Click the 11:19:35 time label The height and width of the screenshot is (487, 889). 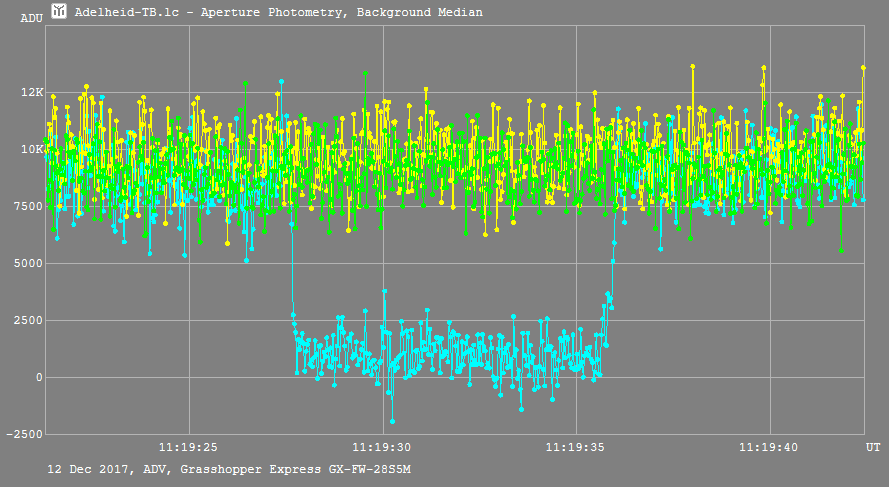pyautogui.click(x=575, y=447)
